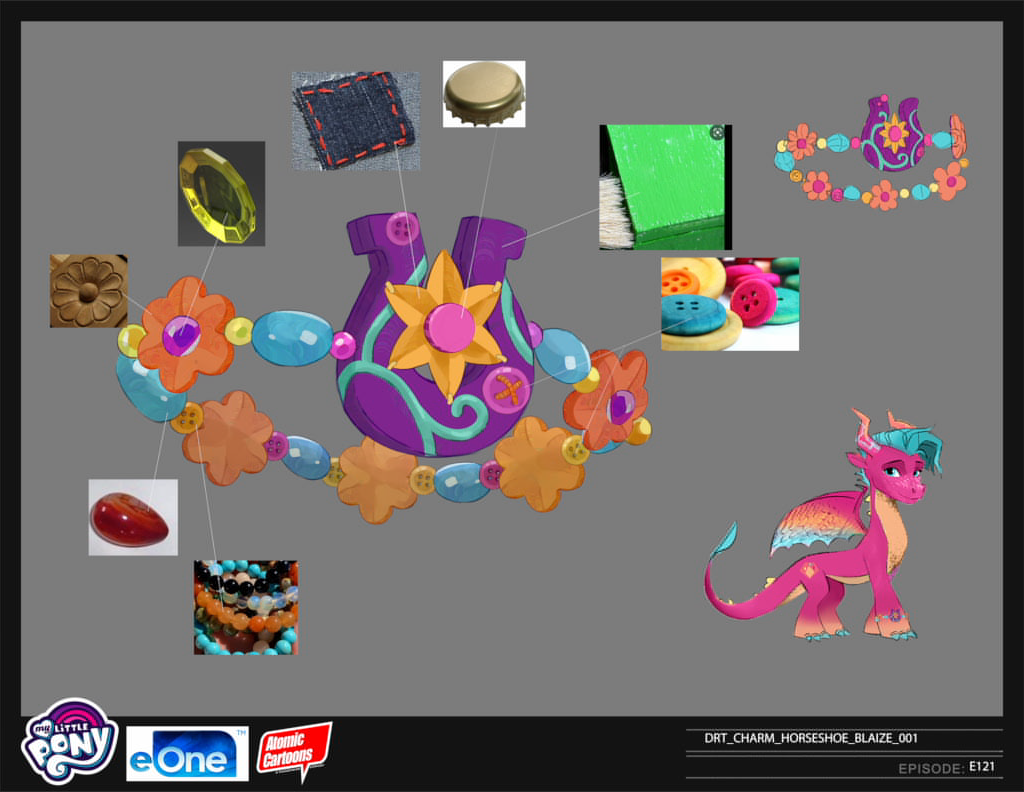Image resolution: width=1024 pixels, height=792 pixels.
Task: Select the eOne logo
Action: point(187,752)
